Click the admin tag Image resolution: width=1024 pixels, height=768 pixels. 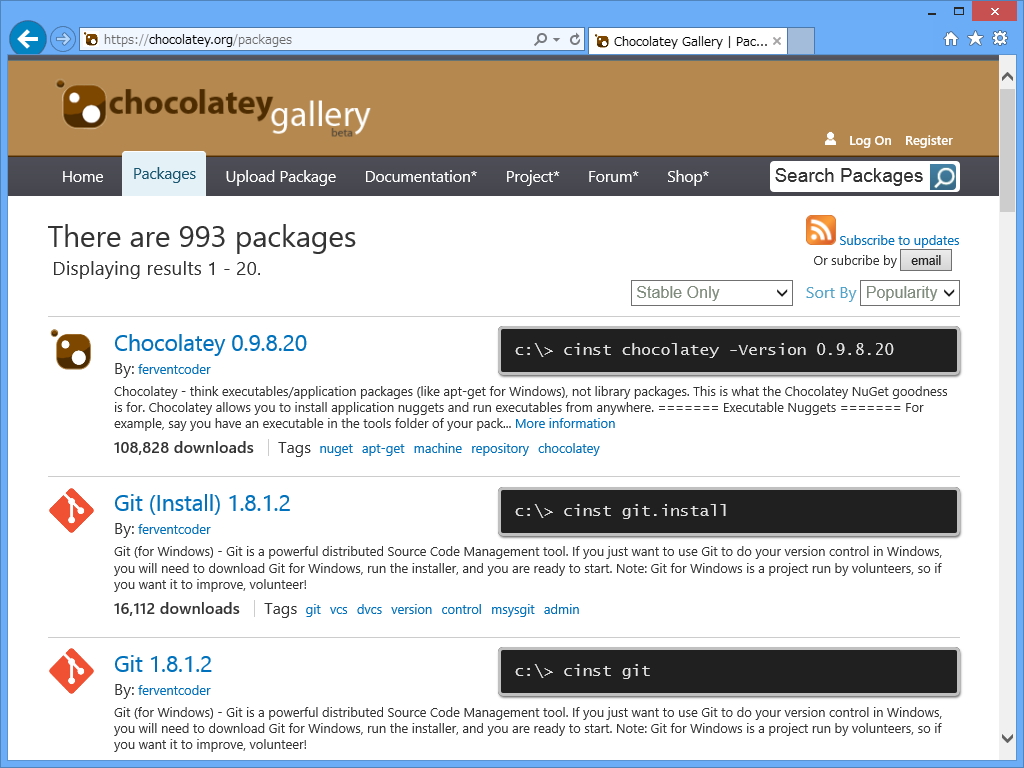click(x=561, y=609)
